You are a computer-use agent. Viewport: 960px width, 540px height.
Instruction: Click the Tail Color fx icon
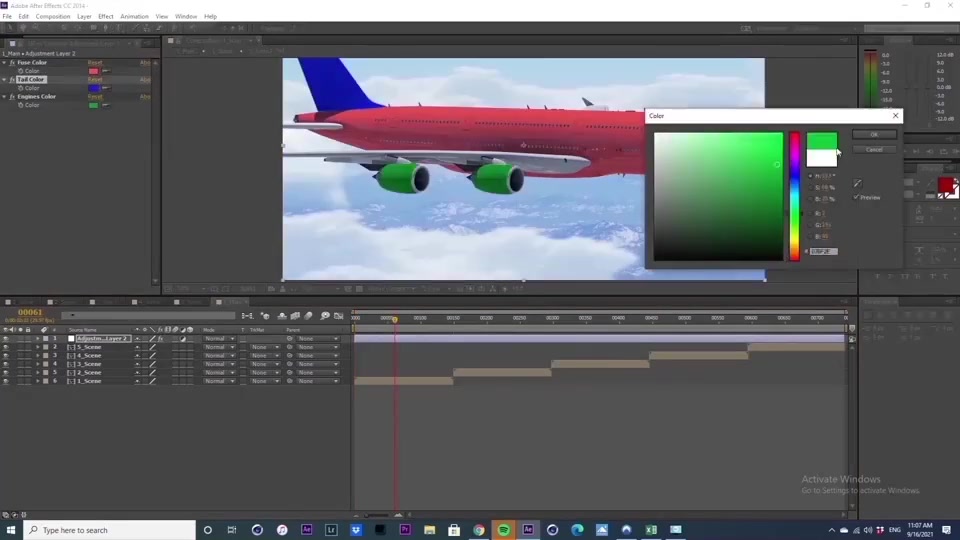[12, 80]
